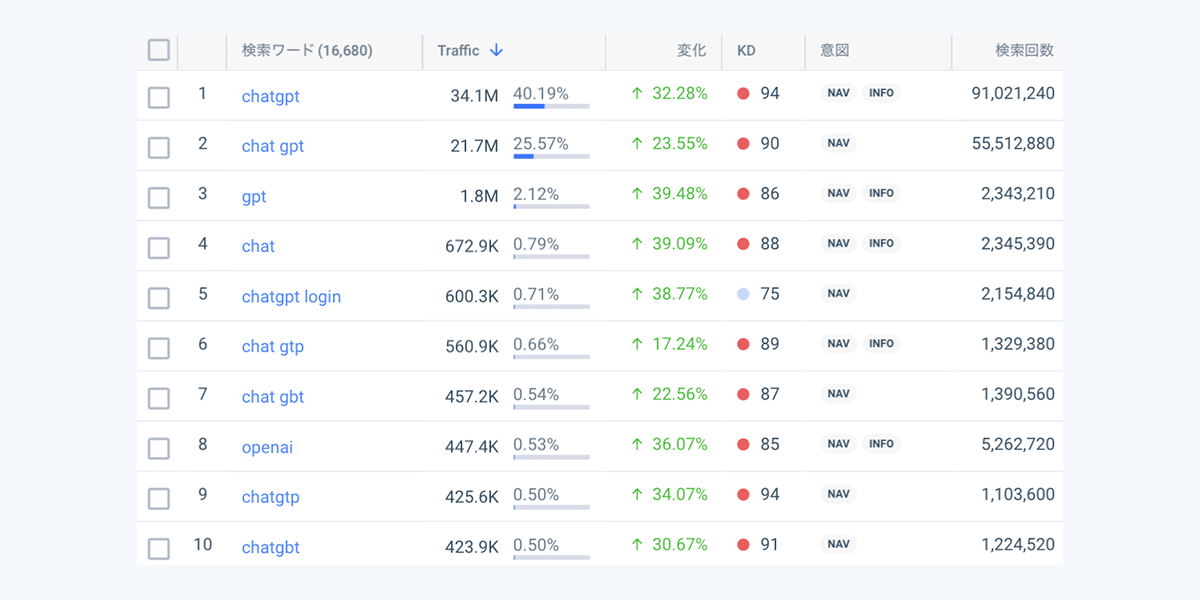1200x600 pixels.
Task: Click the NAV tag in chatgbt row
Action: (838, 544)
